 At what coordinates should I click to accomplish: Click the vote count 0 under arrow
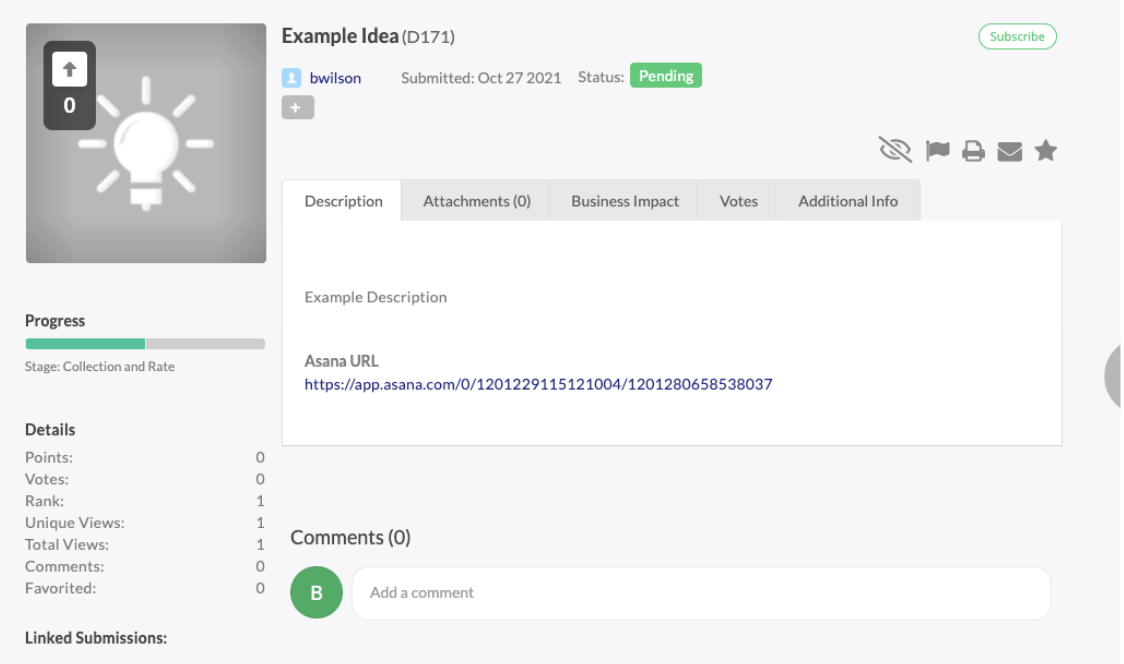click(70, 106)
